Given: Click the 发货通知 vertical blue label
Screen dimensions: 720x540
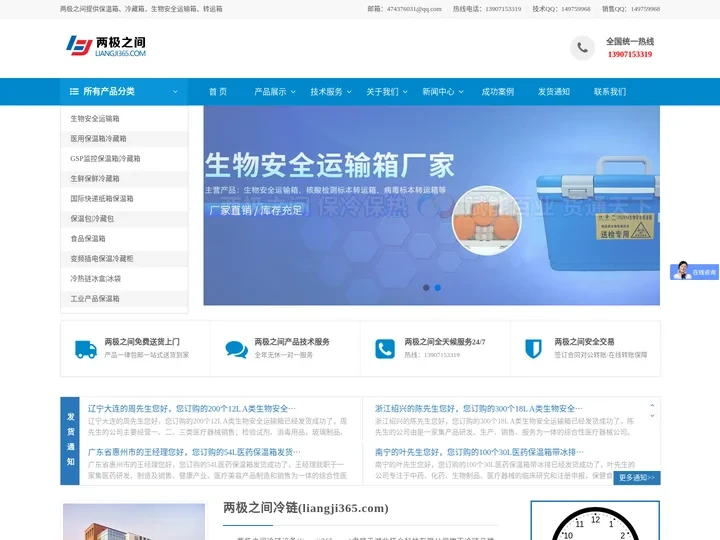Looking at the screenshot, I should click(x=70, y=441).
